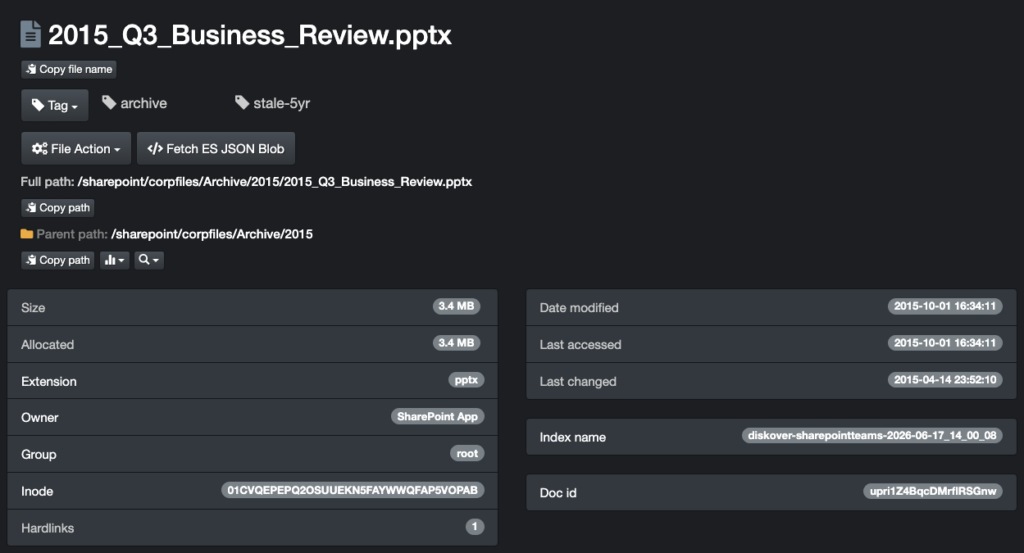The width and height of the screenshot is (1024, 553).
Task: Click the SharePoint App owner badge
Action: click(438, 417)
